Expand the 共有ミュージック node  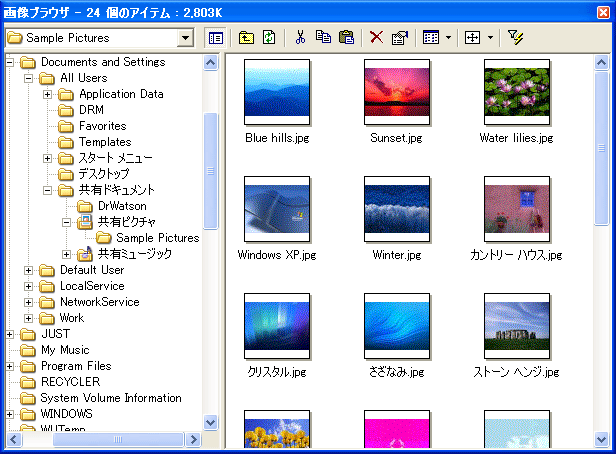point(66,254)
